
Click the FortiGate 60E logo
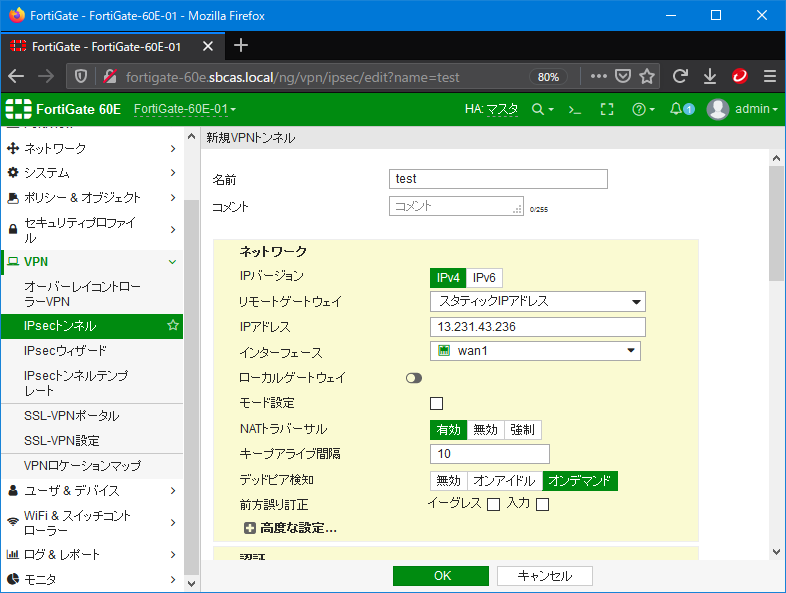(63, 109)
